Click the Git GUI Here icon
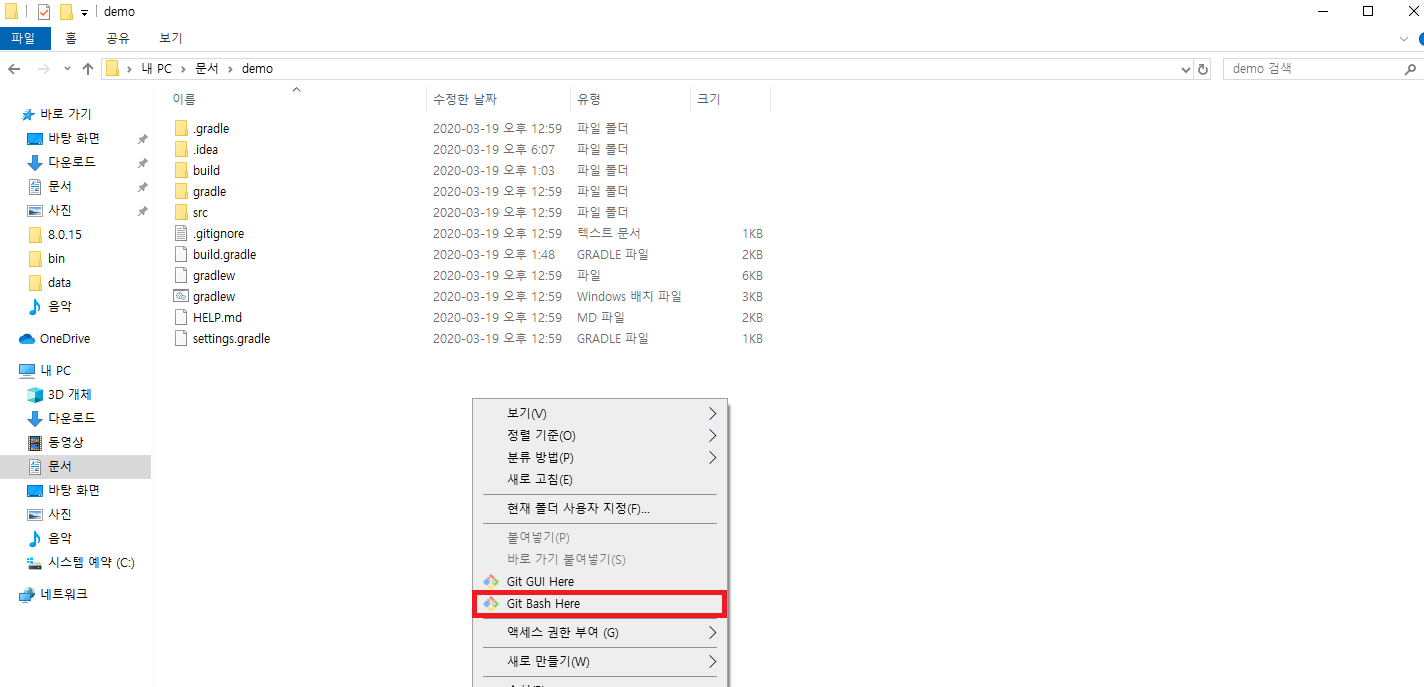 (x=491, y=581)
